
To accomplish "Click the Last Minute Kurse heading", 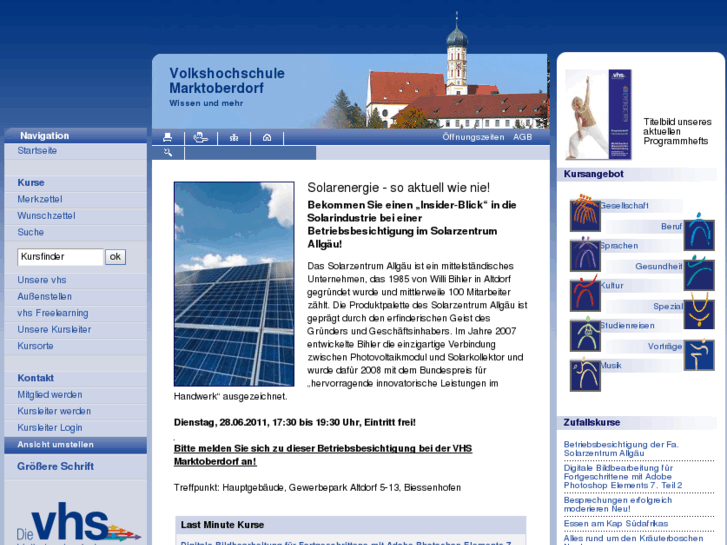I will point(223,525).
